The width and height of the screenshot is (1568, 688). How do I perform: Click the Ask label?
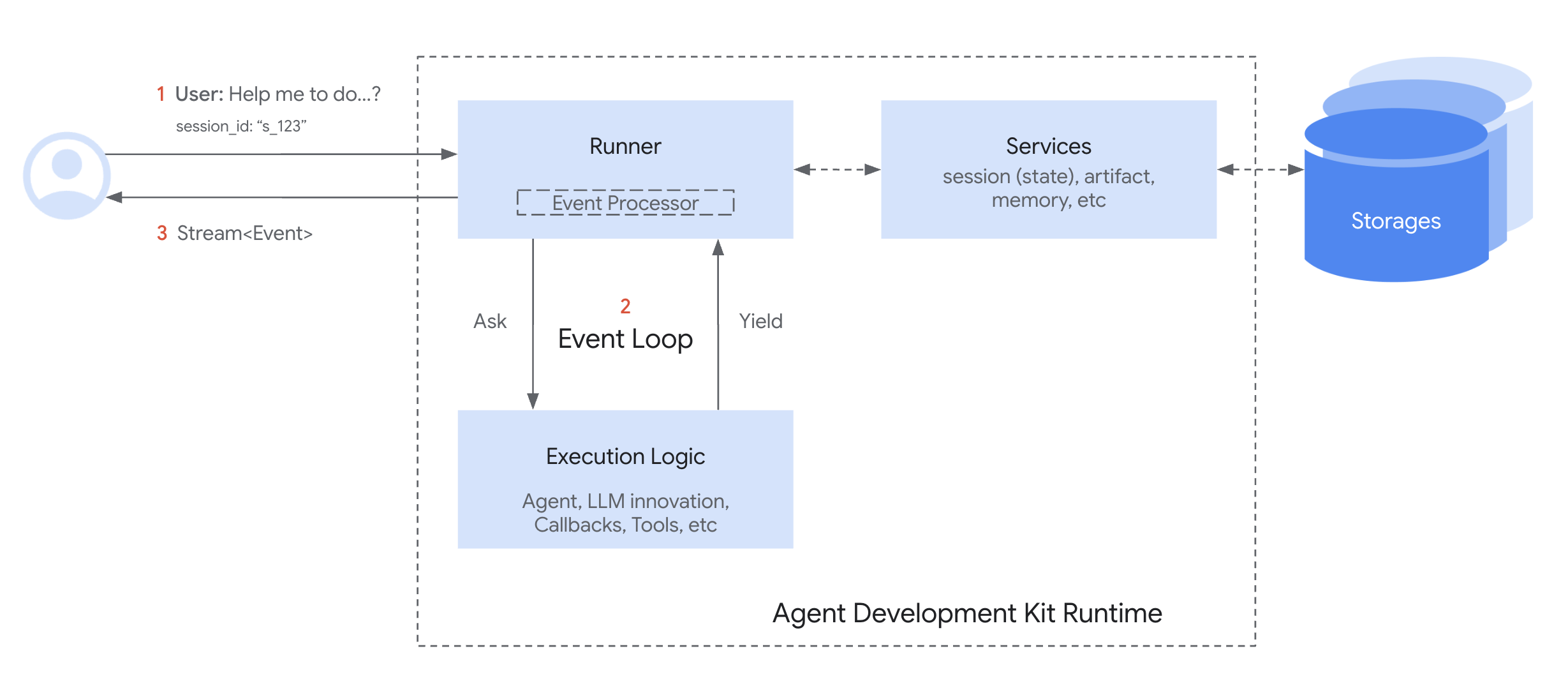pyautogui.click(x=490, y=321)
